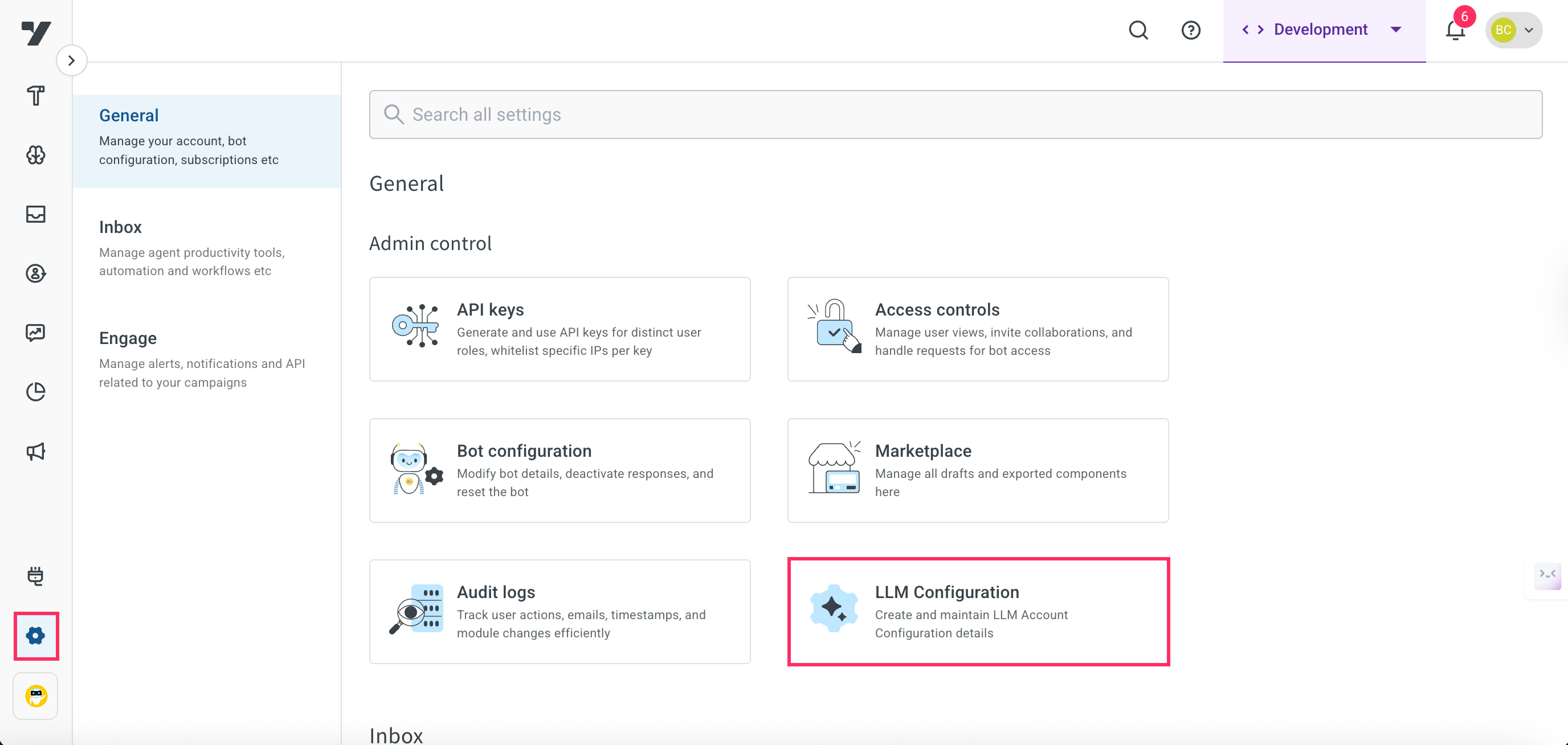This screenshot has width=1568, height=745.
Task: Click the Search all settings field
Action: pyautogui.click(x=955, y=114)
